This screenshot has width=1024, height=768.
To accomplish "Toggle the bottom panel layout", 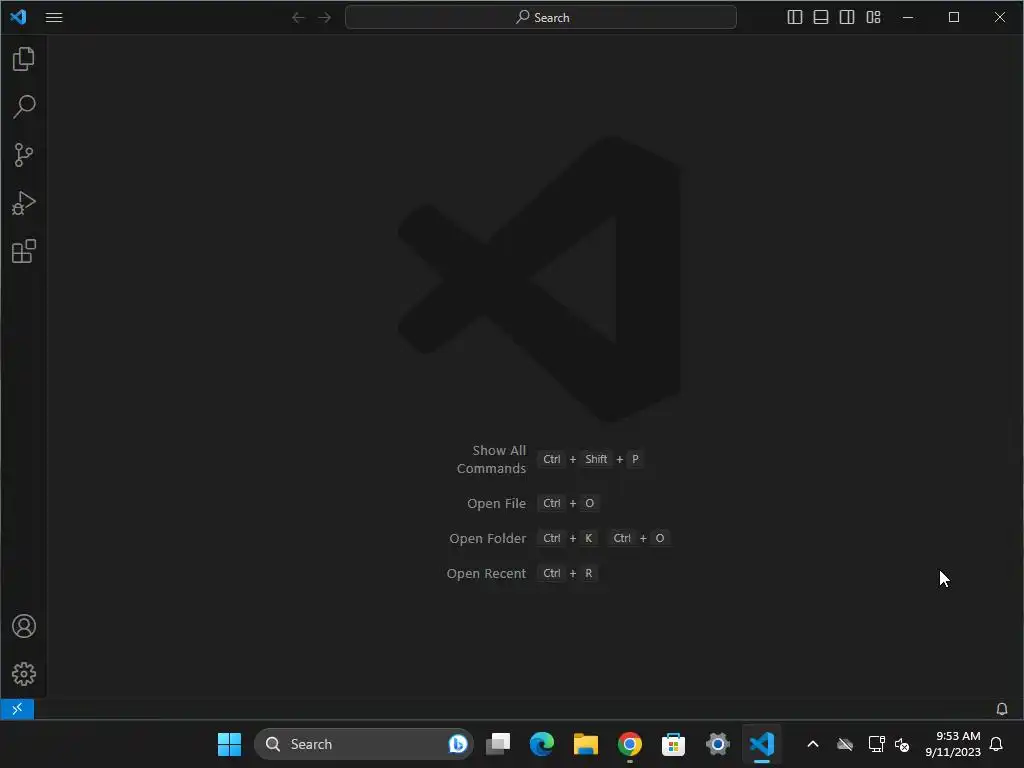I will [821, 18].
